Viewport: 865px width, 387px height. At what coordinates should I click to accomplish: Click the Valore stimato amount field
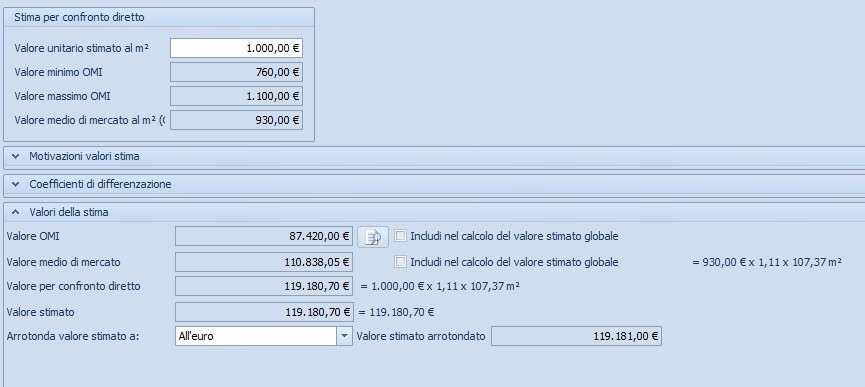click(264, 312)
